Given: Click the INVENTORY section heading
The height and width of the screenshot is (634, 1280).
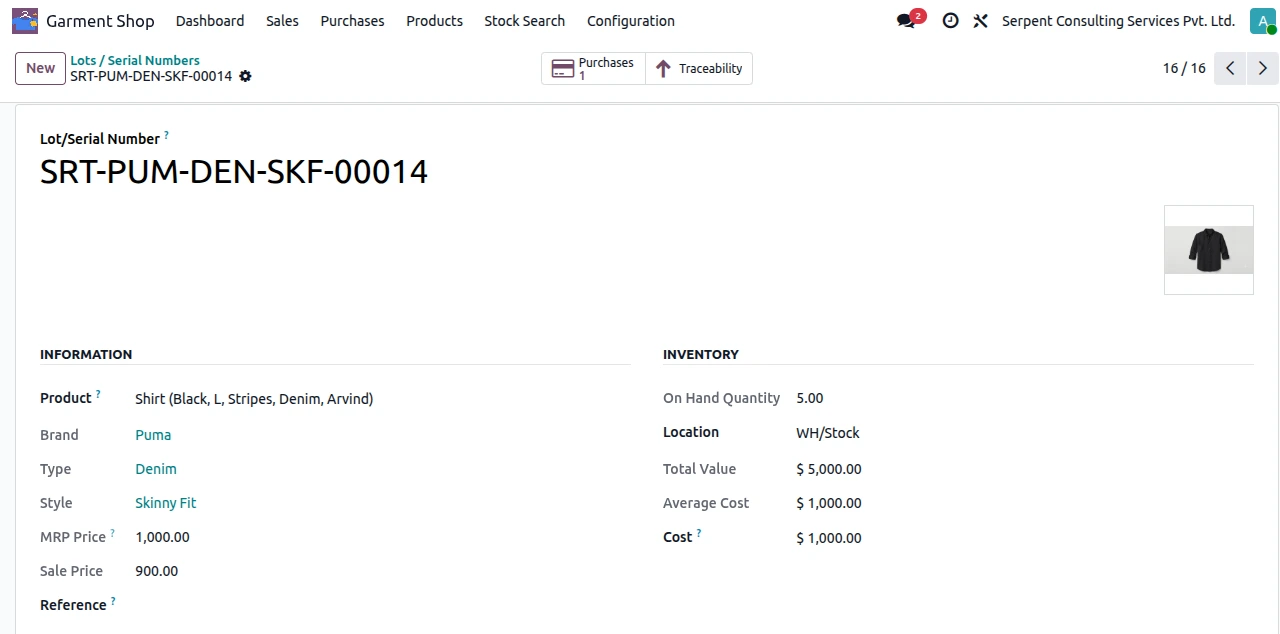Looking at the screenshot, I should pyautogui.click(x=701, y=354).
